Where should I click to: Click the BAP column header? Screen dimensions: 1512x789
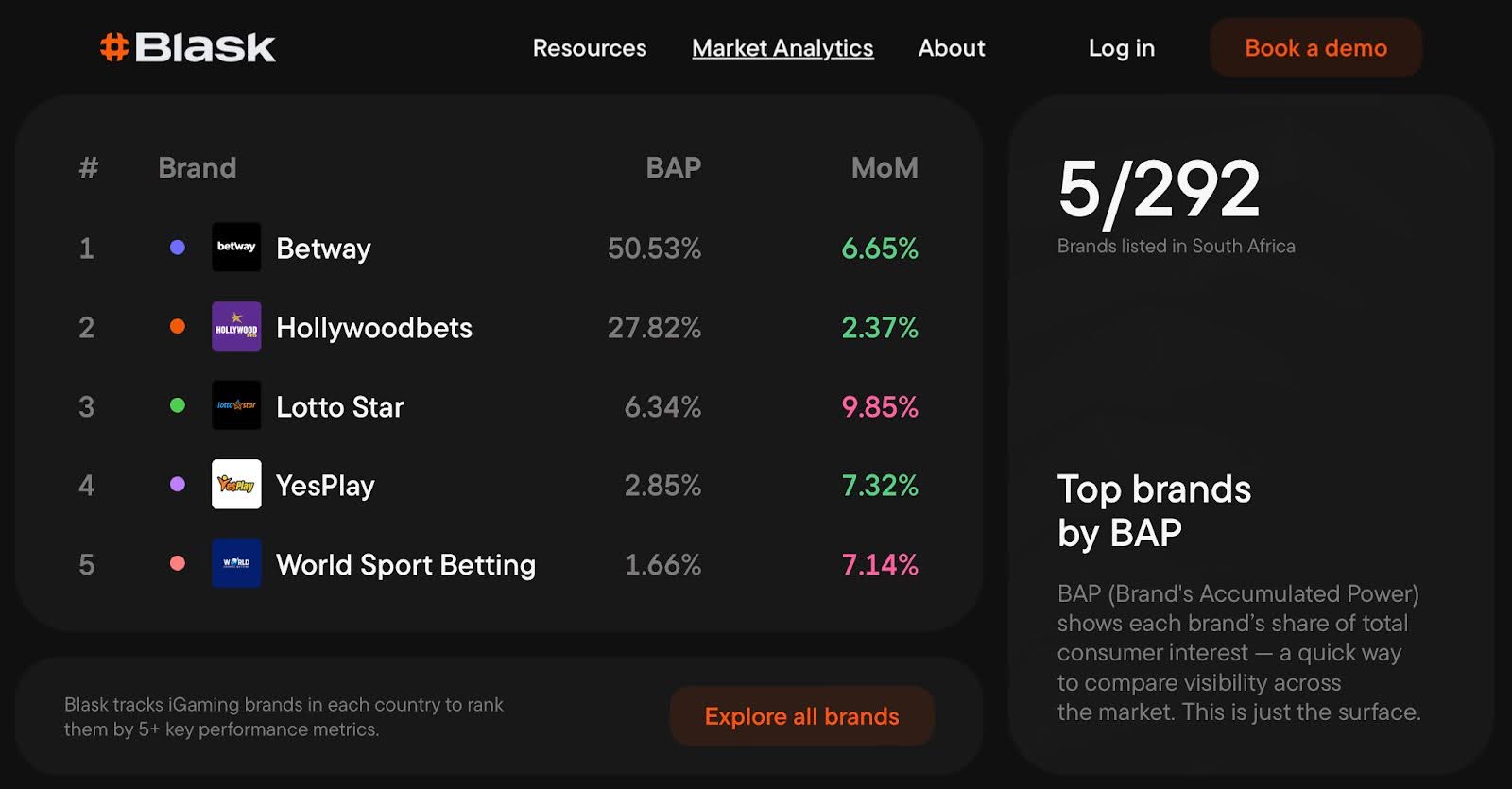(673, 168)
